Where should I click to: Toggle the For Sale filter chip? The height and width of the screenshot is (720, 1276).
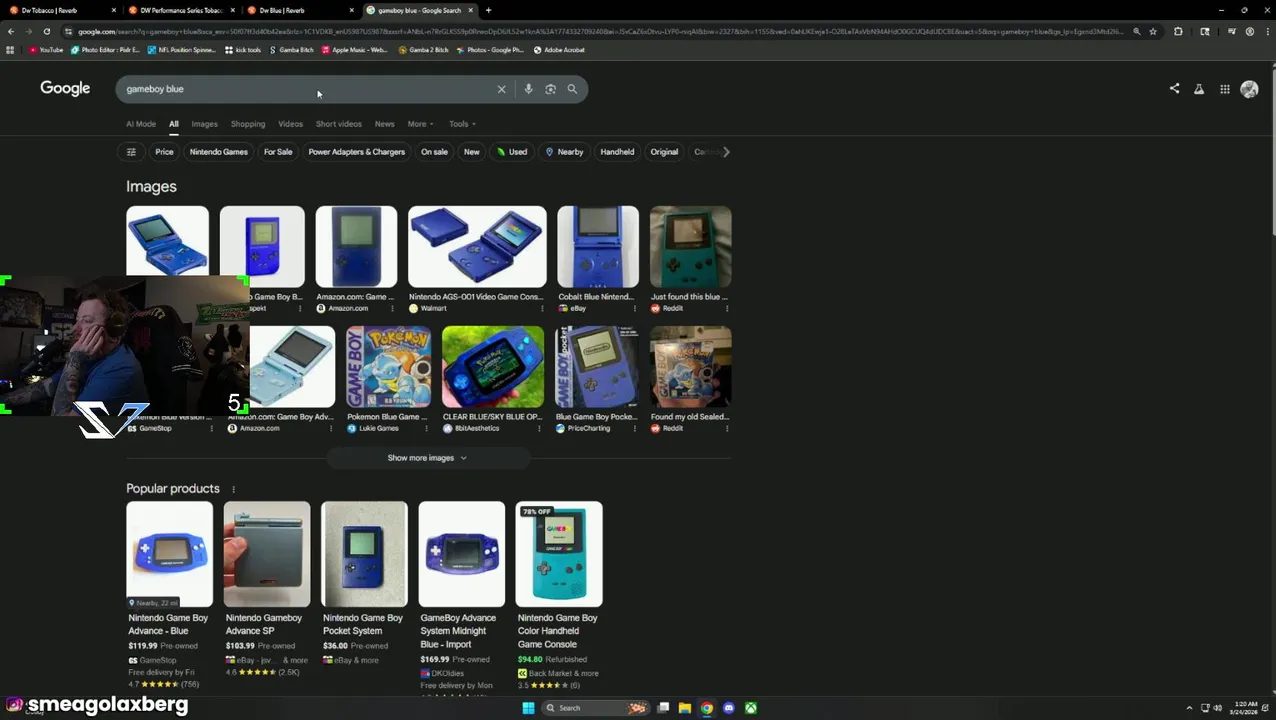point(278,152)
